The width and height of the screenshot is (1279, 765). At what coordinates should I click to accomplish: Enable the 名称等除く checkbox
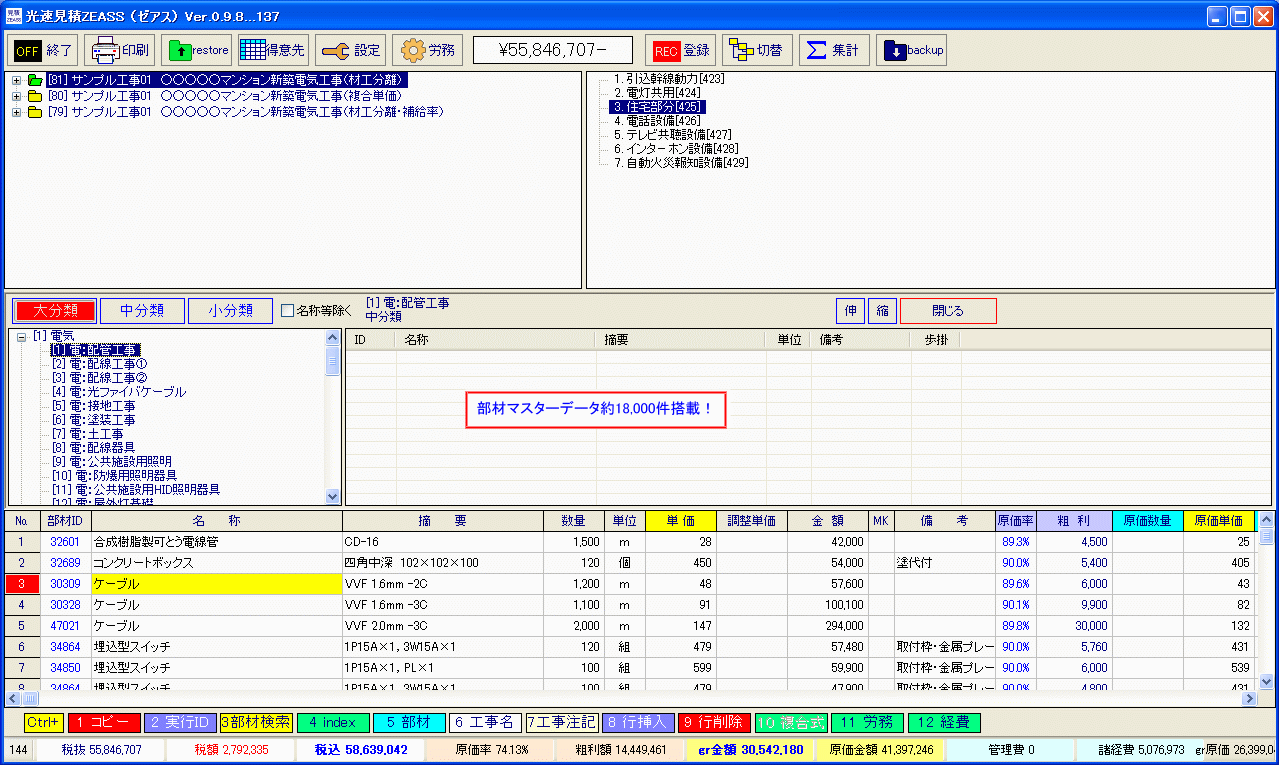pyautogui.click(x=288, y=311)
